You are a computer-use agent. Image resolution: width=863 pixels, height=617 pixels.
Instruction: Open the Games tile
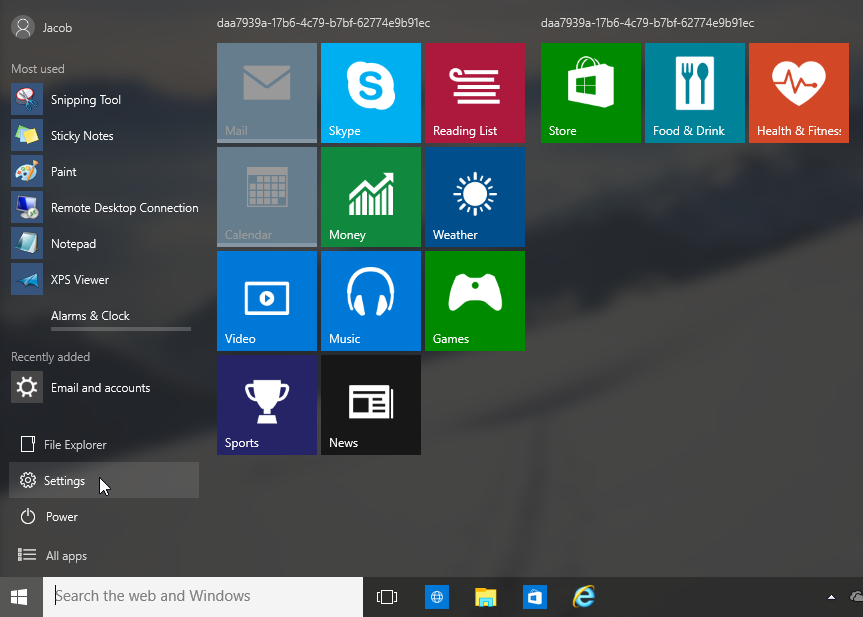point(475,301)
